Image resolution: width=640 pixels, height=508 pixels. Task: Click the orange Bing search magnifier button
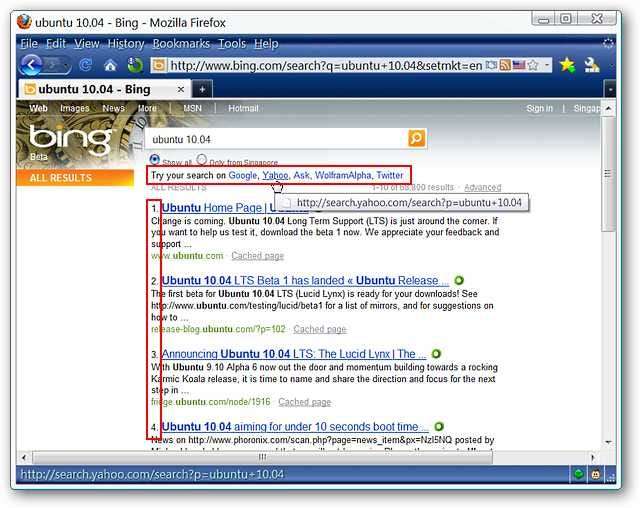point(416,138)
